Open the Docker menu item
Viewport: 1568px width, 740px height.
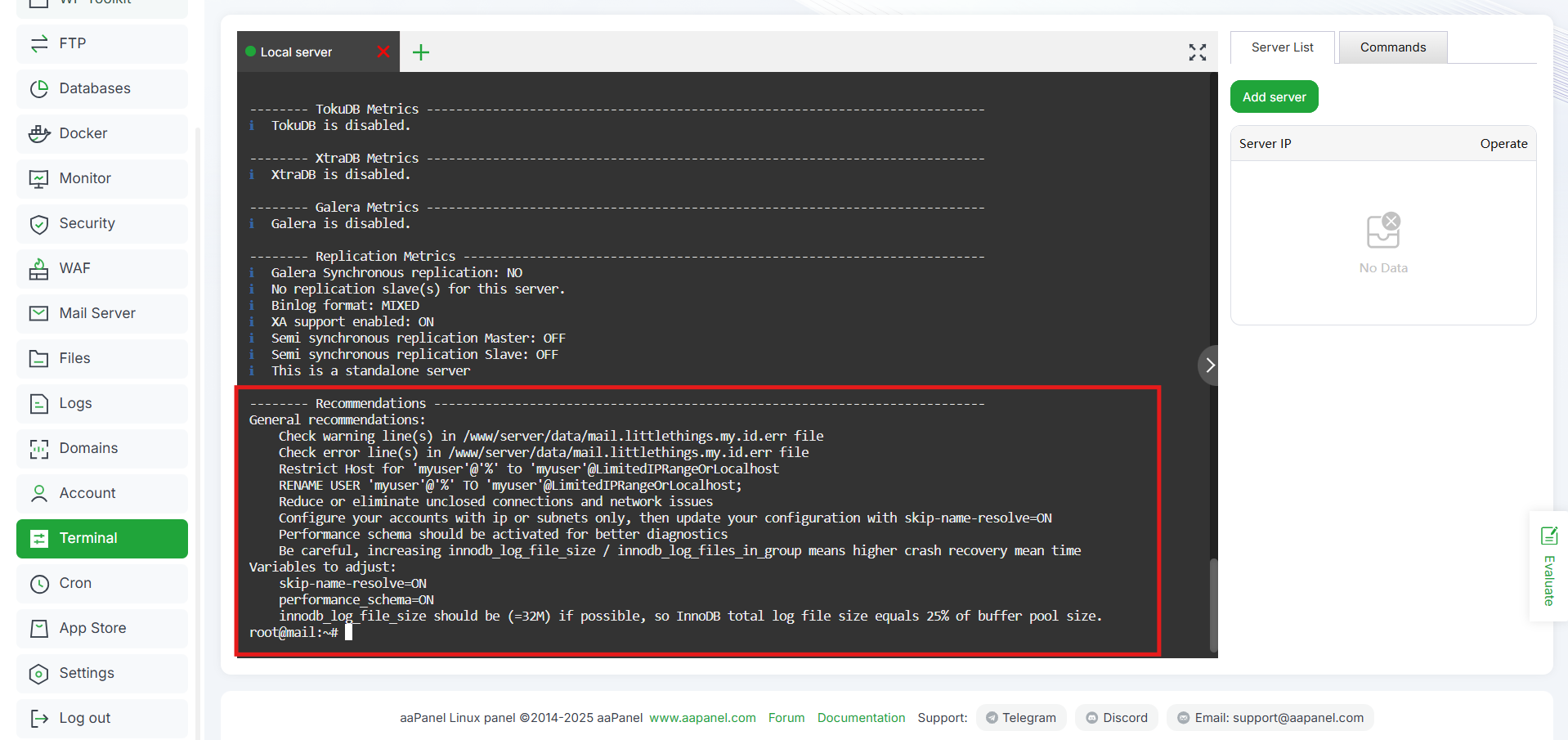pos(102,133)
